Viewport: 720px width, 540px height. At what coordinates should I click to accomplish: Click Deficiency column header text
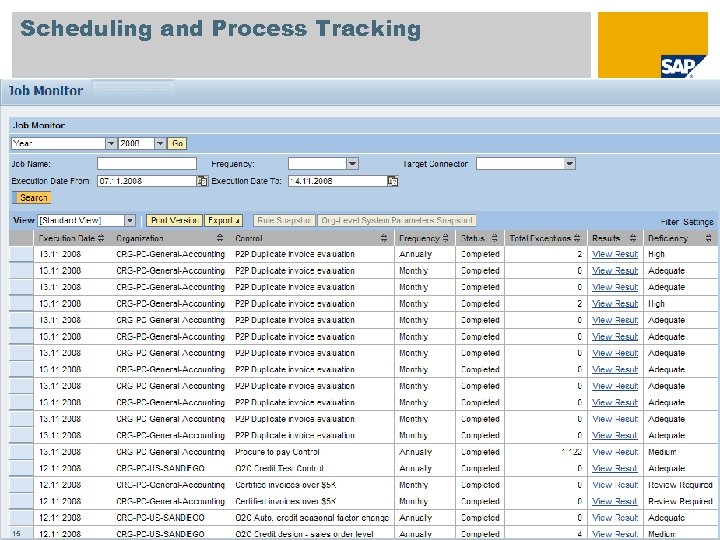pyautogui.click(x=668, y=238)
